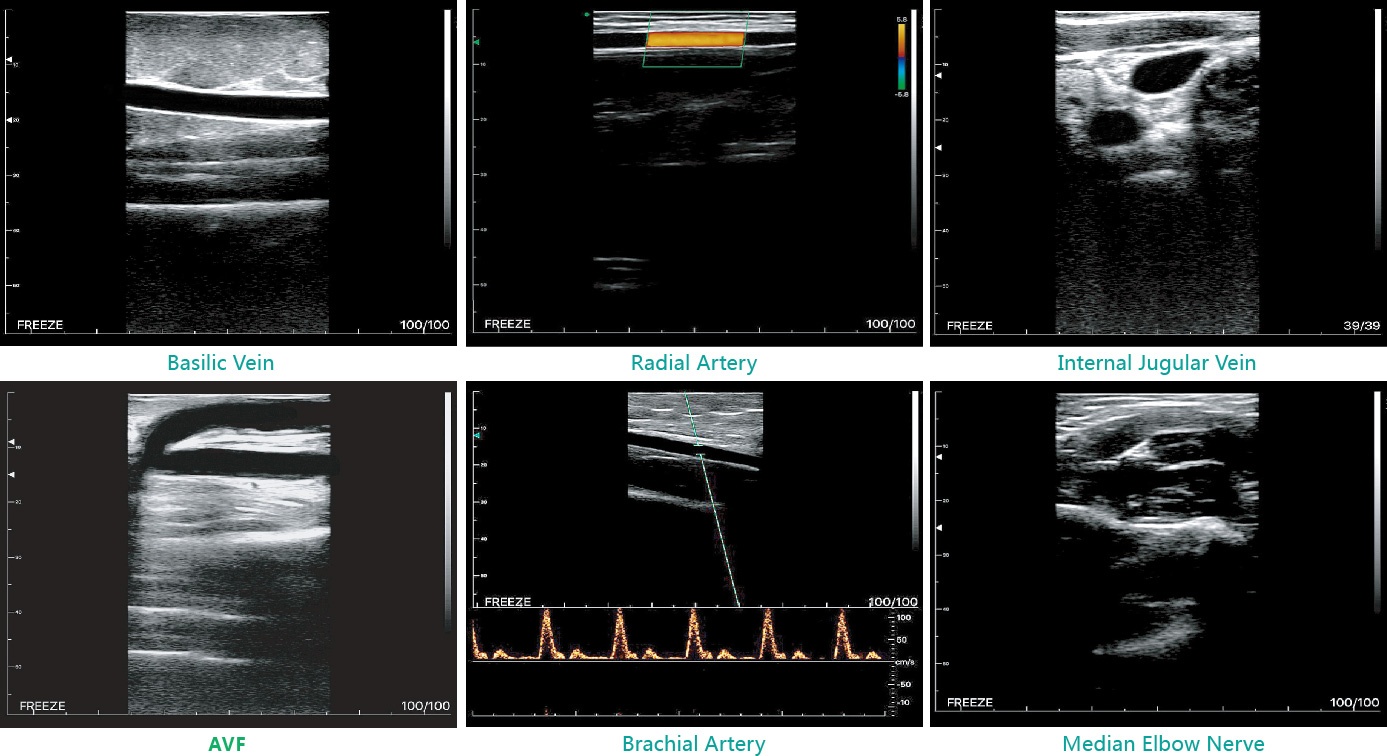
Task: Click the orange color flow box in Radial Artery
Action: point(696,39)
